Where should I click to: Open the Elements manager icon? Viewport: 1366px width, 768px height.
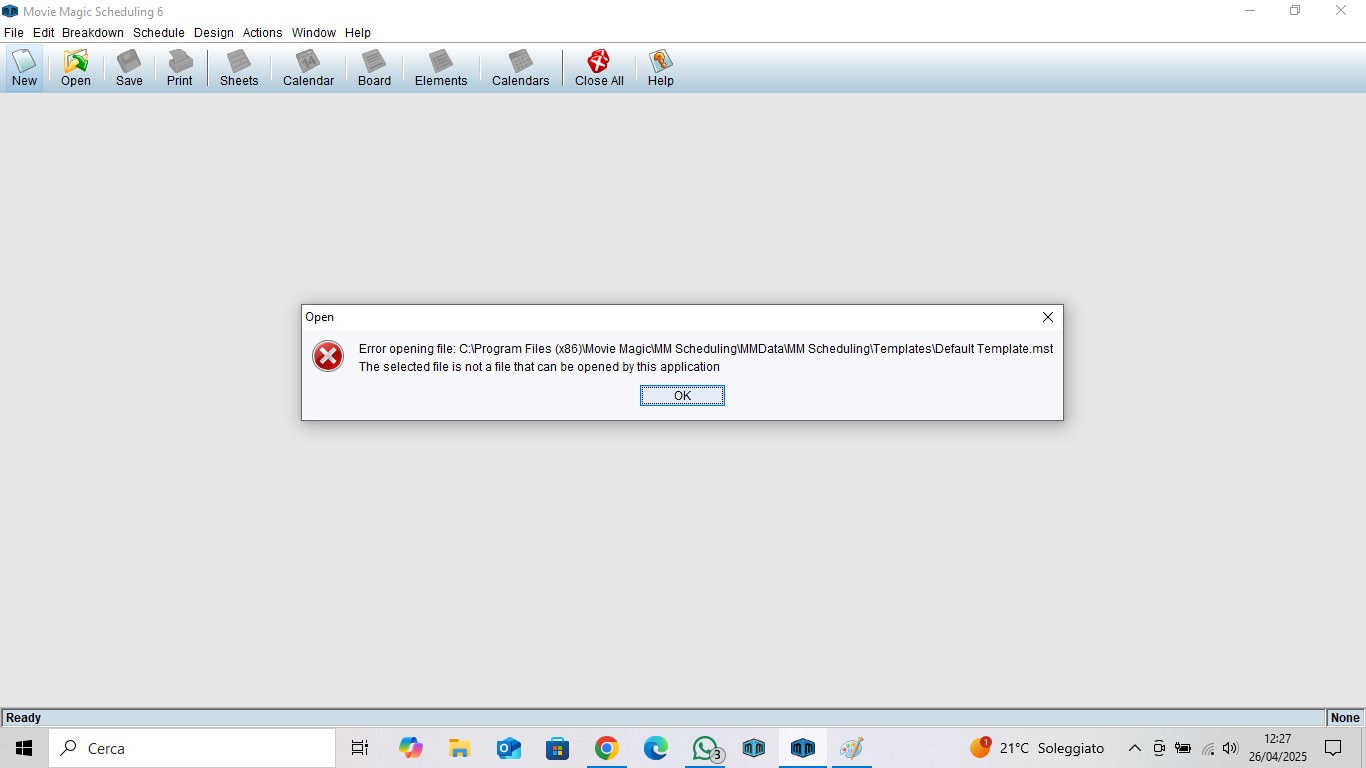coord(441,68)
